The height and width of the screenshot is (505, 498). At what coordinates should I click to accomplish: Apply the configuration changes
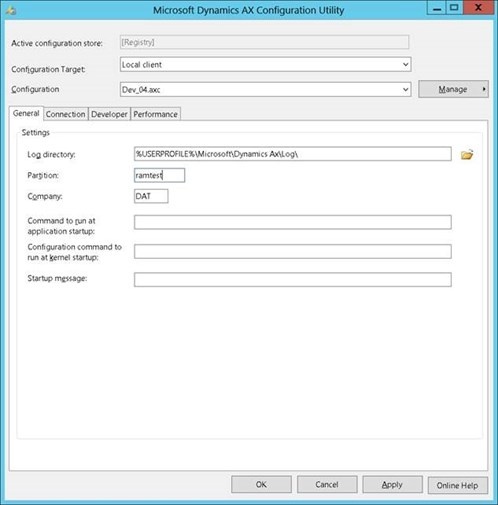click(x=392, y=484)
